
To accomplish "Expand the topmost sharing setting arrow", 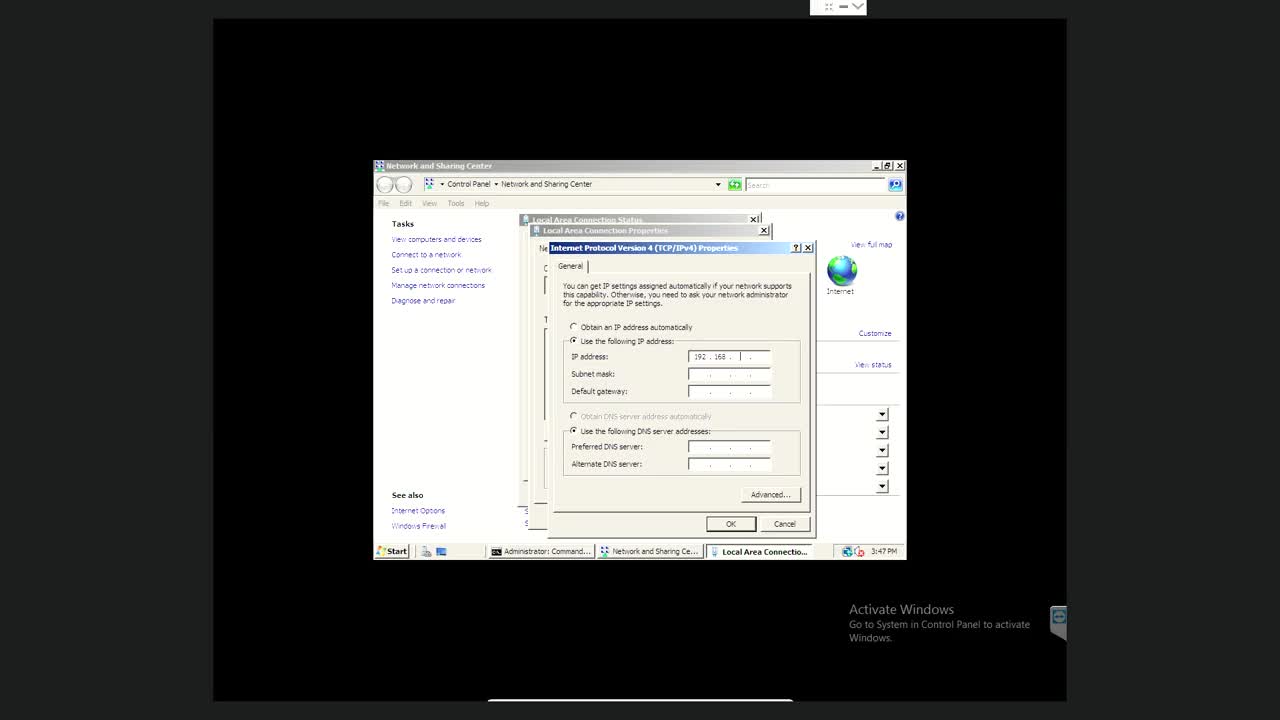I will tap(882, 414).
